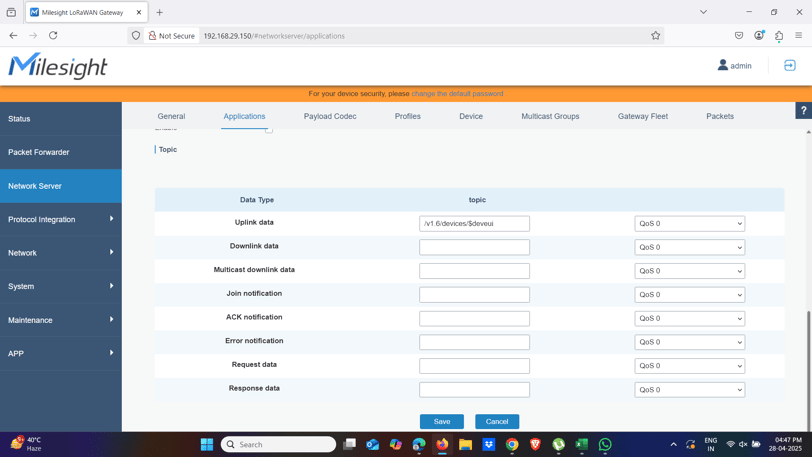Switch to the Gateway Fleet tab
Viewport: 812px width, 457px height.
[x=643, y=116]
